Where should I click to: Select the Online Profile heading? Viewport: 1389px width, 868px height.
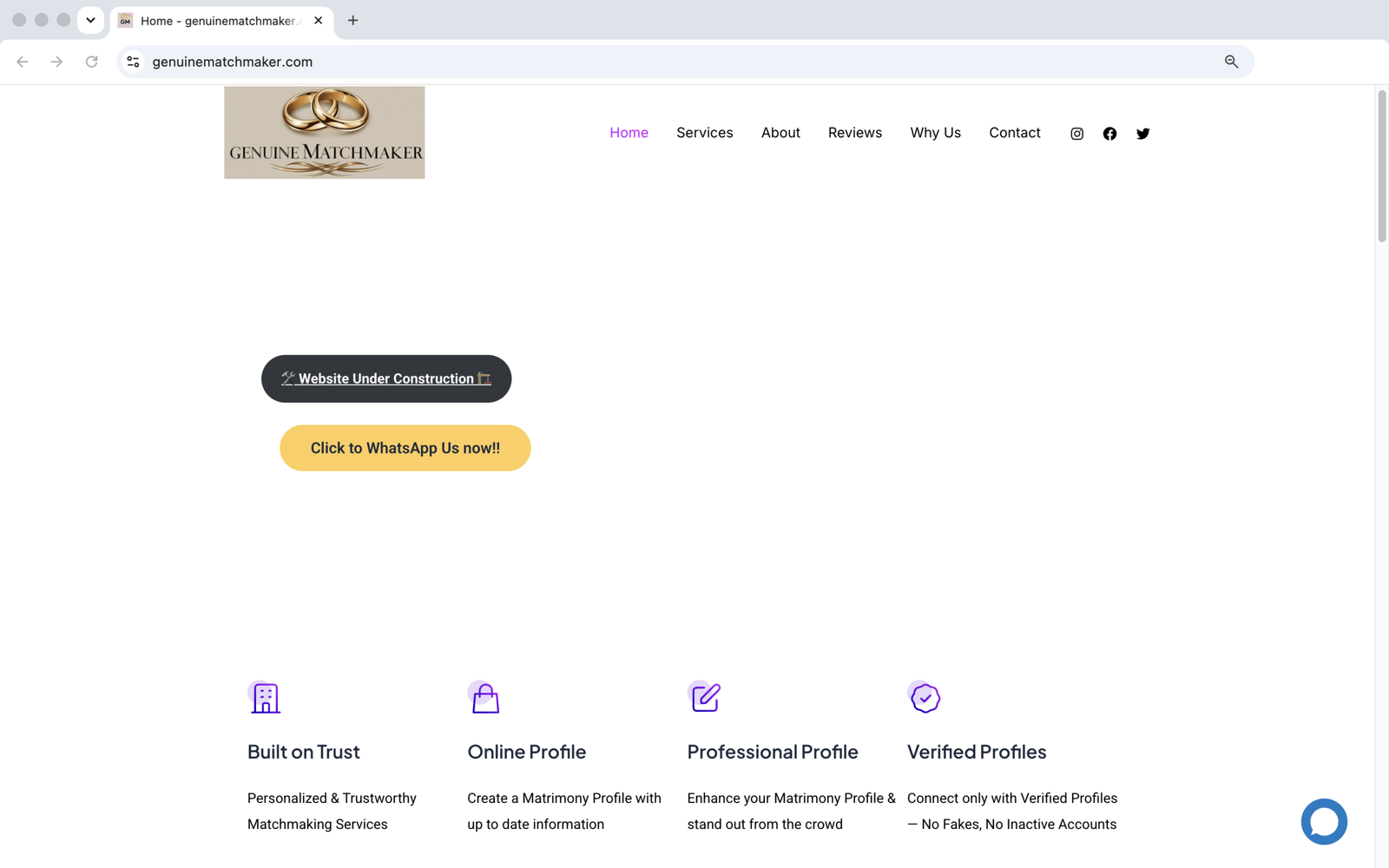[x=527, y=752]
